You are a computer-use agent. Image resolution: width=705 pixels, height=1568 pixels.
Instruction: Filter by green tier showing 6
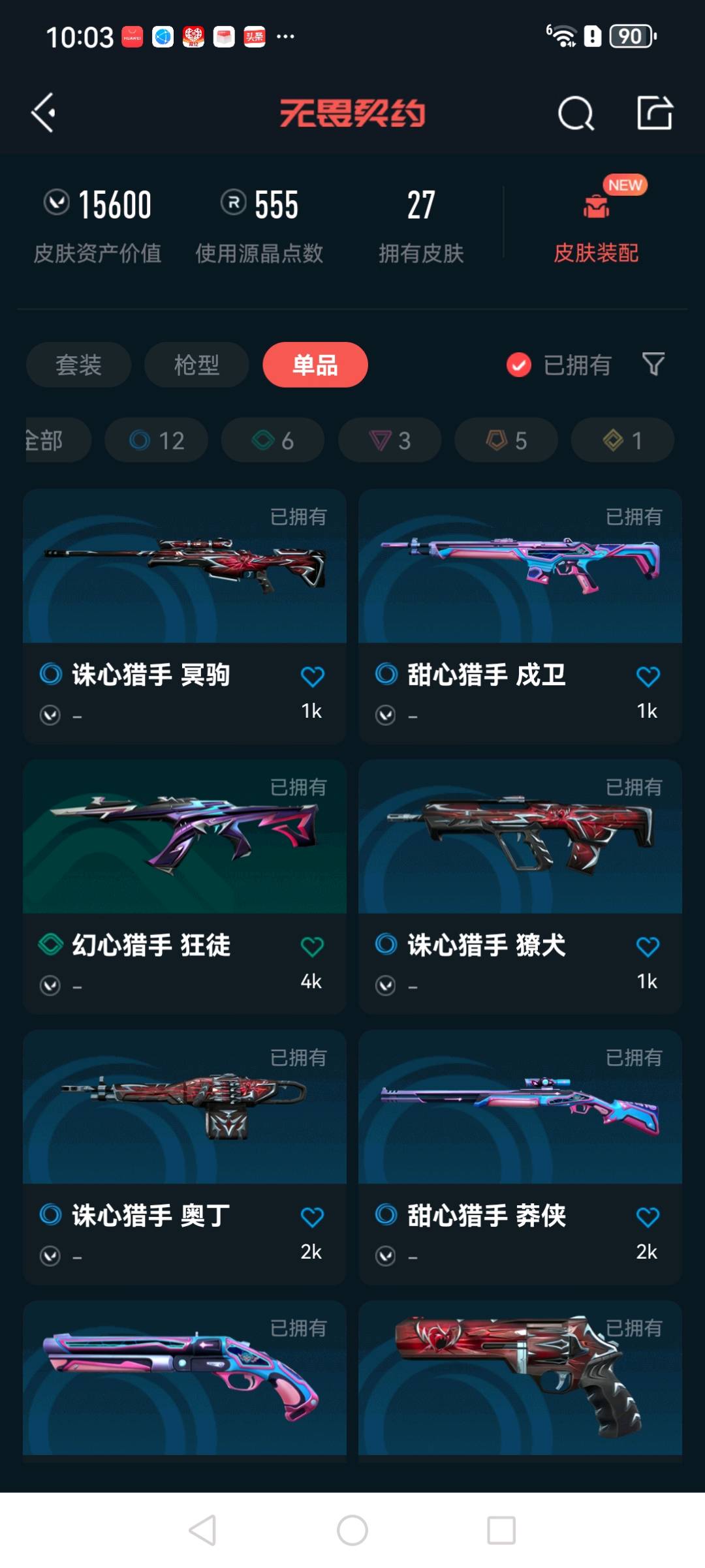273,440
